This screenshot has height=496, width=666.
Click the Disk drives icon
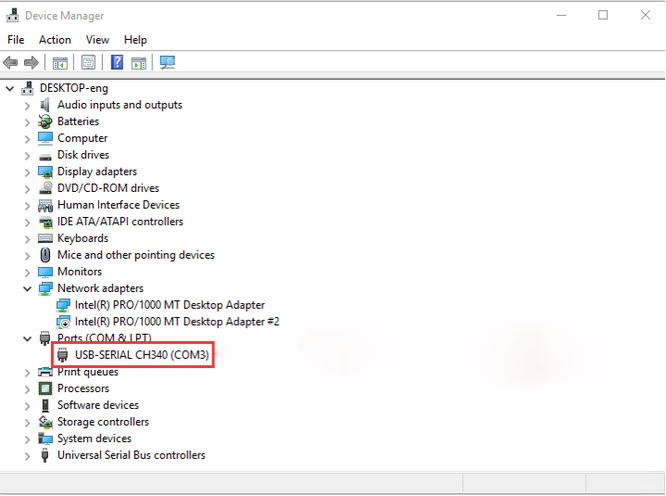click(x=45, y=157)
